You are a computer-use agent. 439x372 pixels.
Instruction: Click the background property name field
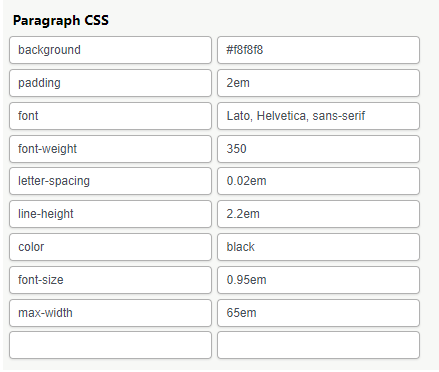[110, 50]
